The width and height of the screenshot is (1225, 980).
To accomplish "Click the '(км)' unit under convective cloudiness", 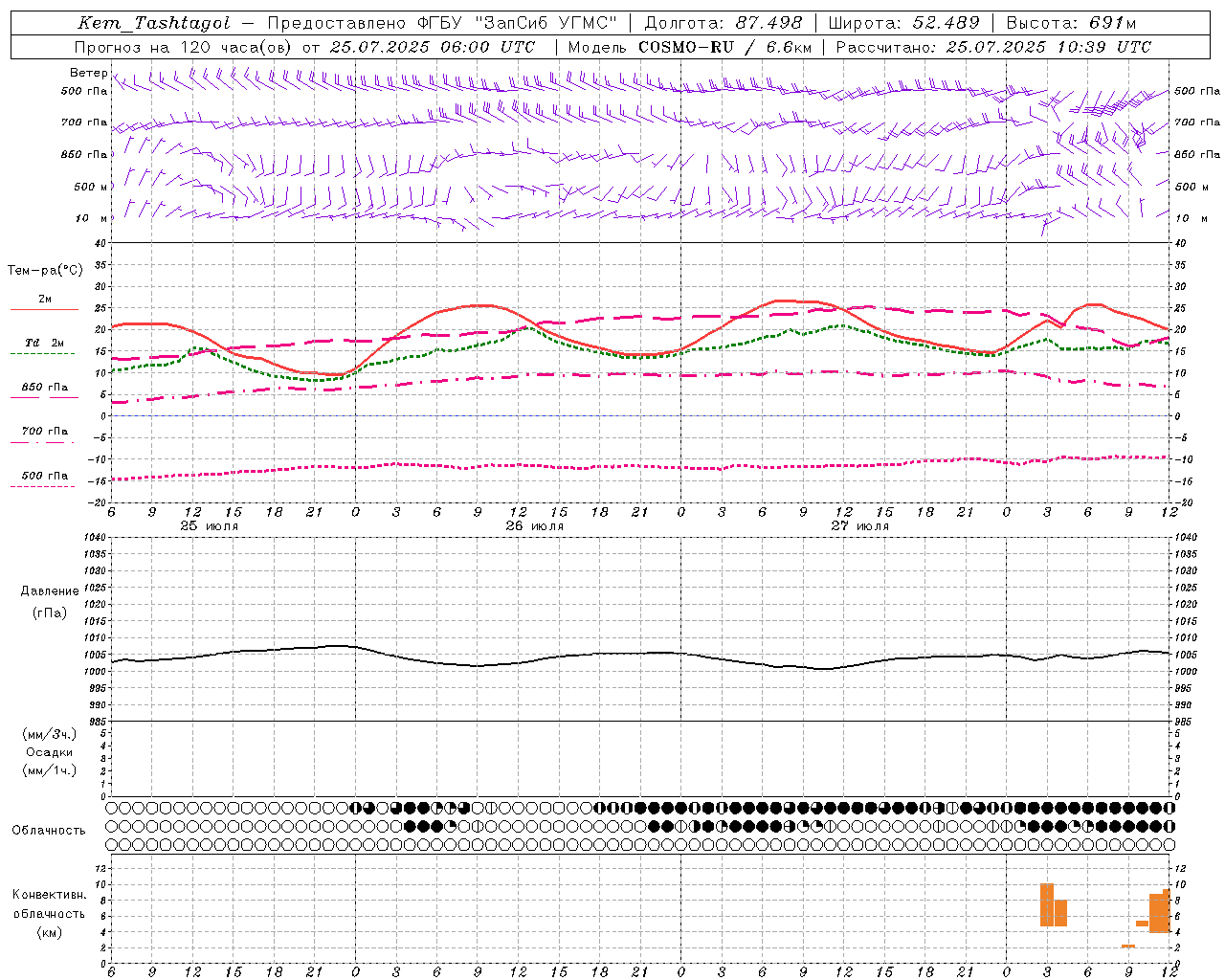I will 50,932.
